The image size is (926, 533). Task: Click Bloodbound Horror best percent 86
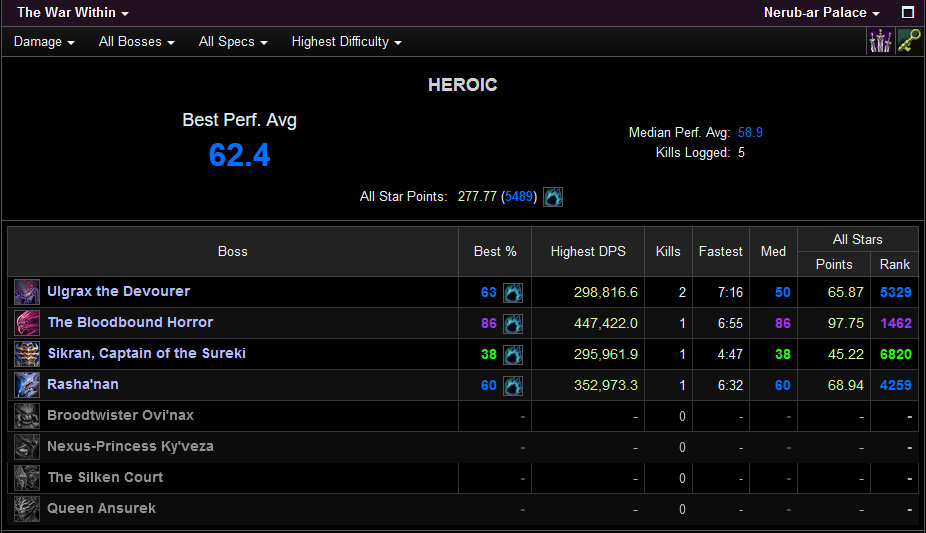coord(488,323)
